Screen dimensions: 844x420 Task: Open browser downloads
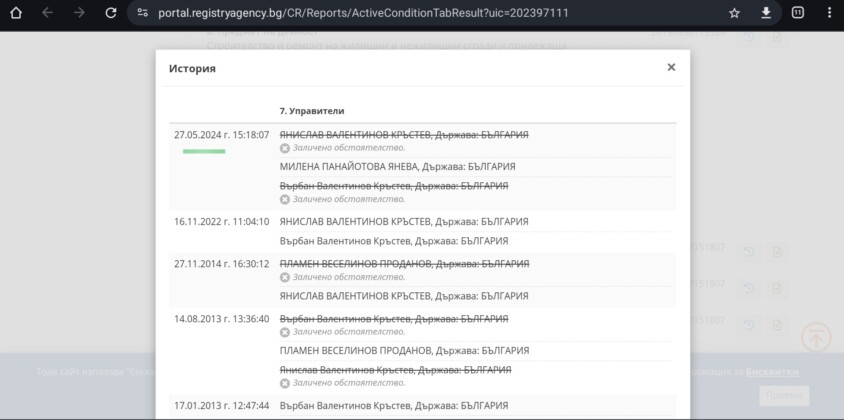pyautogui.click(x=766, y=13)
